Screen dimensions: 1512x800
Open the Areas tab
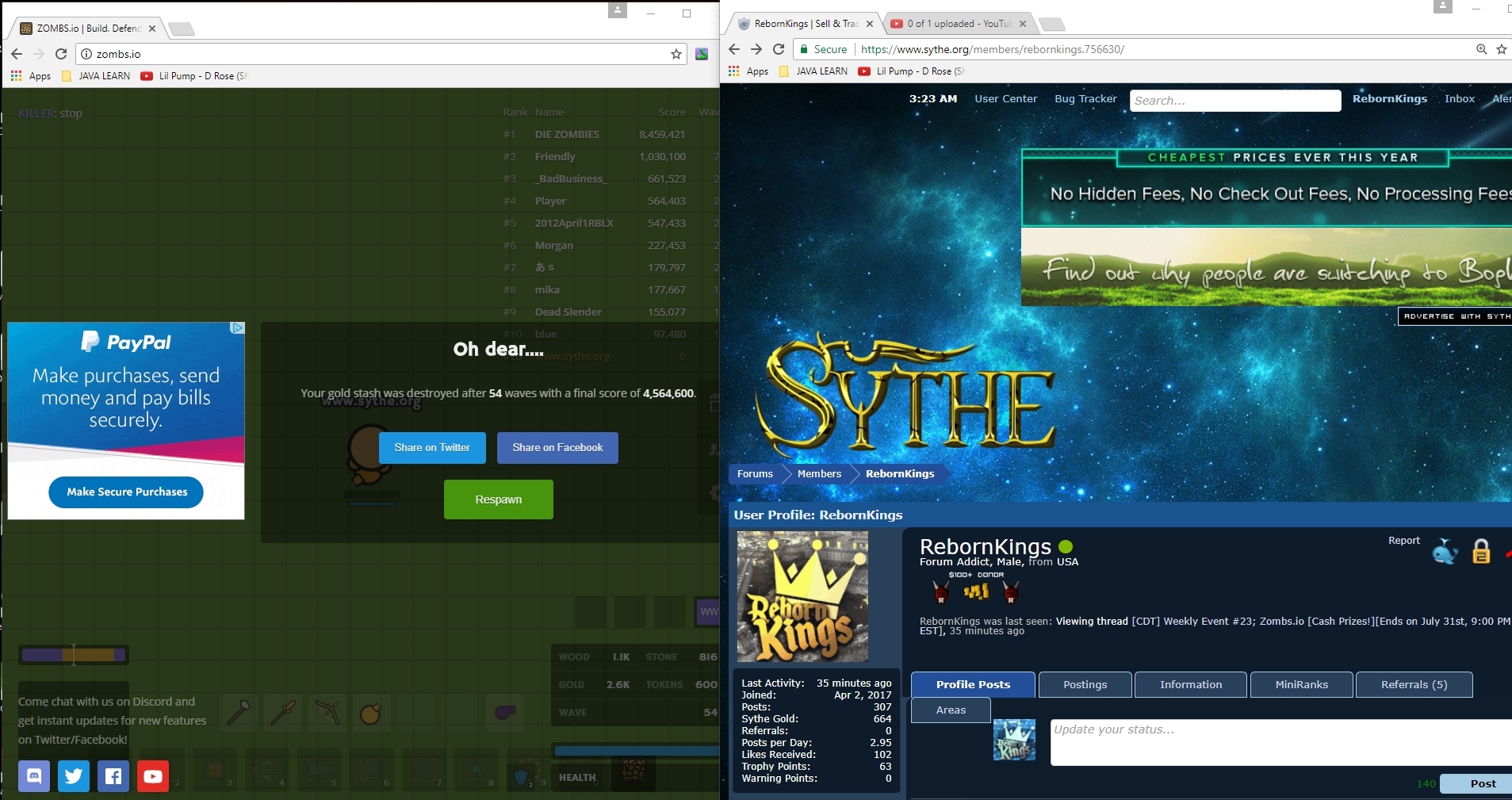[951, 710]
